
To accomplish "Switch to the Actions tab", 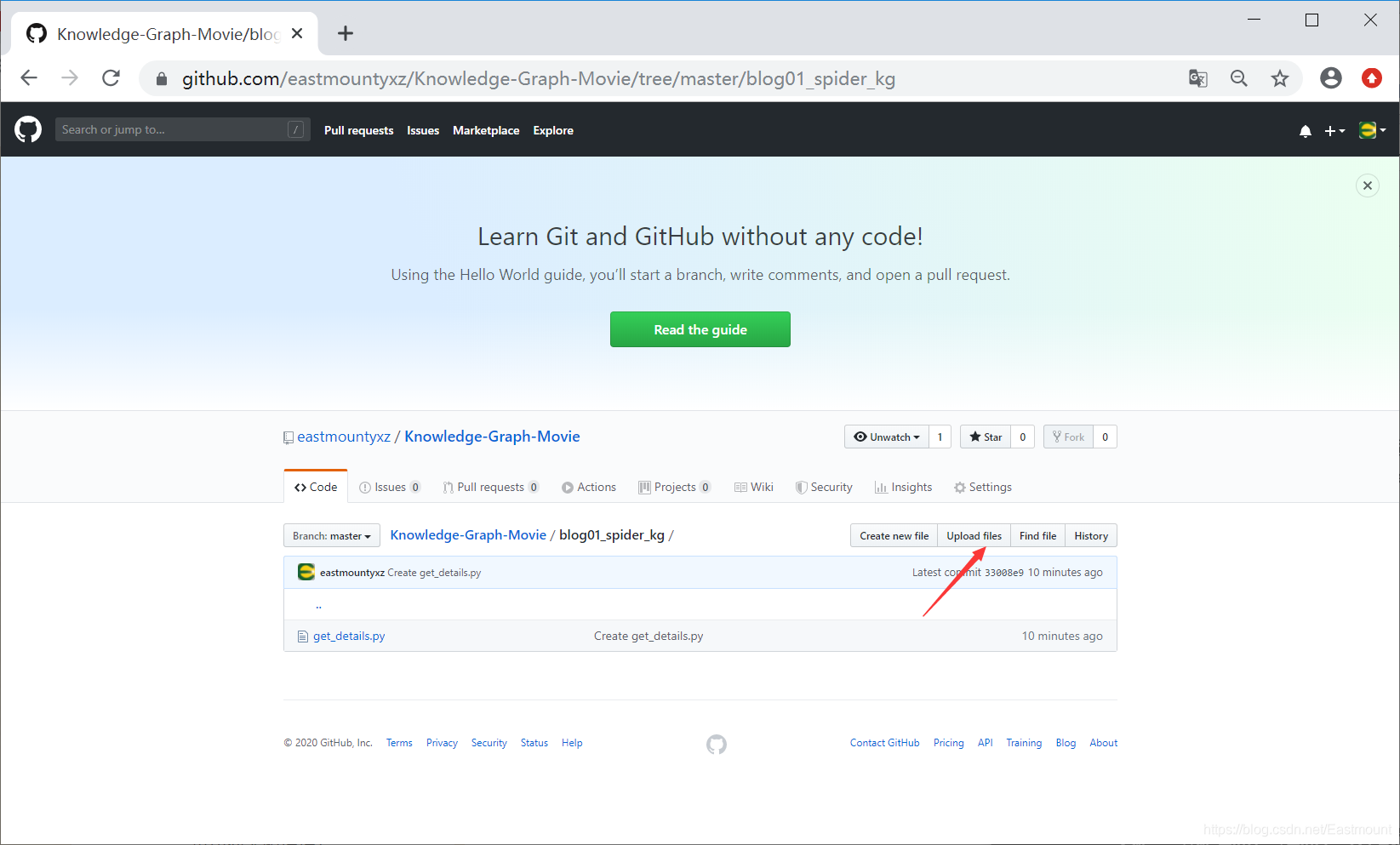I will (589, 487).
